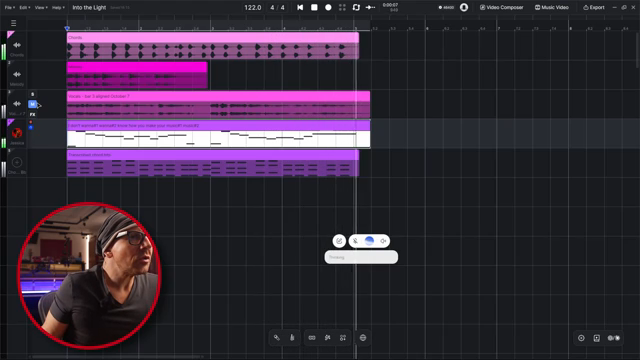Click the double-circle icon at bottom right
Image resolution: width=640 pixels, height=360 pixels.
(x=613, y=338)
